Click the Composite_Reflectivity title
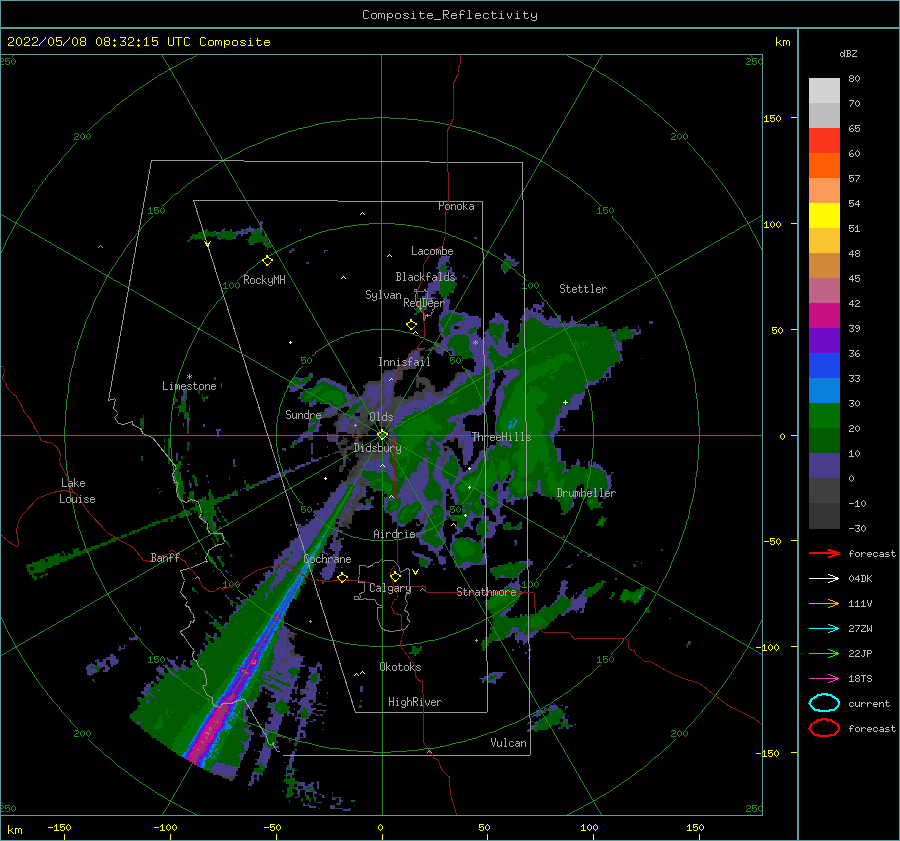The width and height of the screenshot is (900, 841). click(450, 15)
